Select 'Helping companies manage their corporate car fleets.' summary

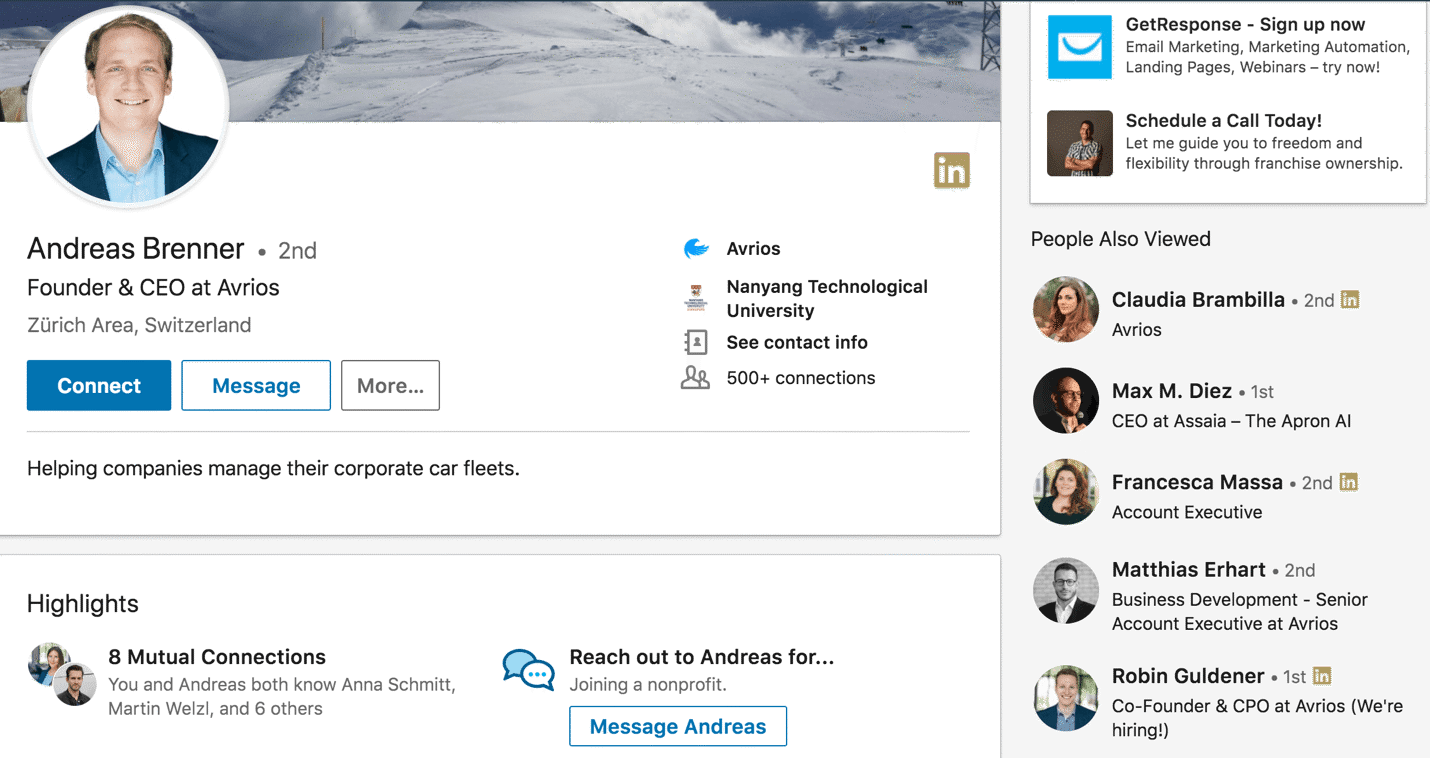pos(273,468)
